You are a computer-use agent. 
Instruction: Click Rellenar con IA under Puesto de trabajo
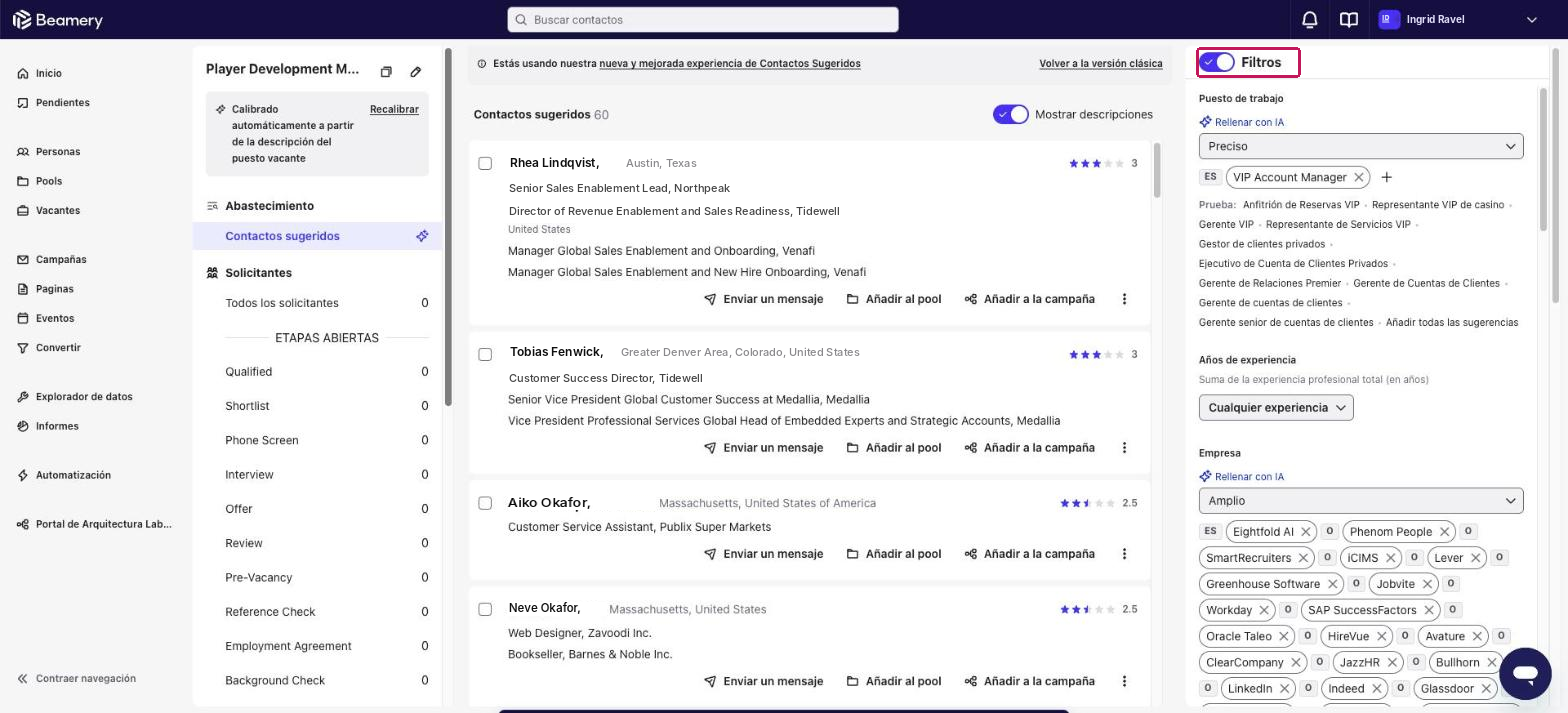pos(1241,122)
